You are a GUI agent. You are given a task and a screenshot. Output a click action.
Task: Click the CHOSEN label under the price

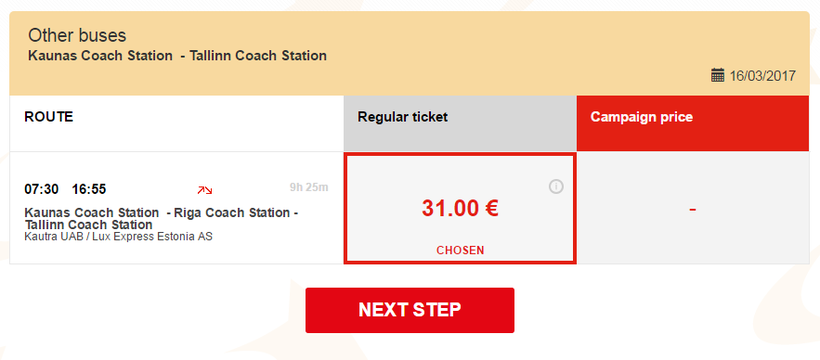(x=460, y=251)
